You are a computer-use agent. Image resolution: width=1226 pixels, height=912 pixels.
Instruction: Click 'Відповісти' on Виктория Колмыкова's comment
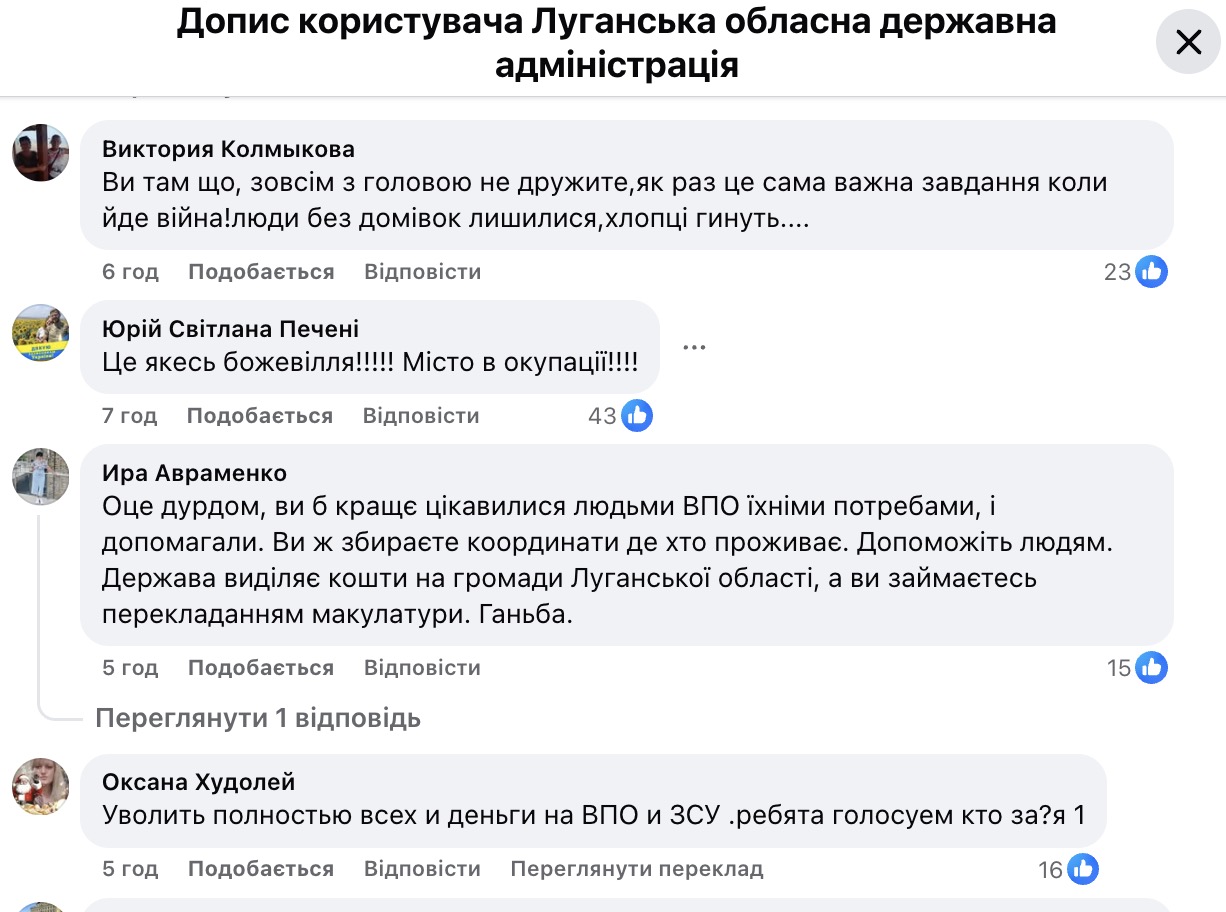[422, 271]
